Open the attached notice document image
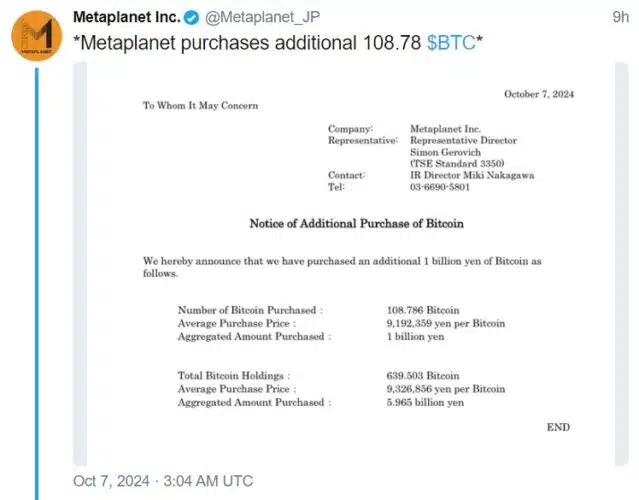Screen dimensions: 639x500 [x=350, y=264]
